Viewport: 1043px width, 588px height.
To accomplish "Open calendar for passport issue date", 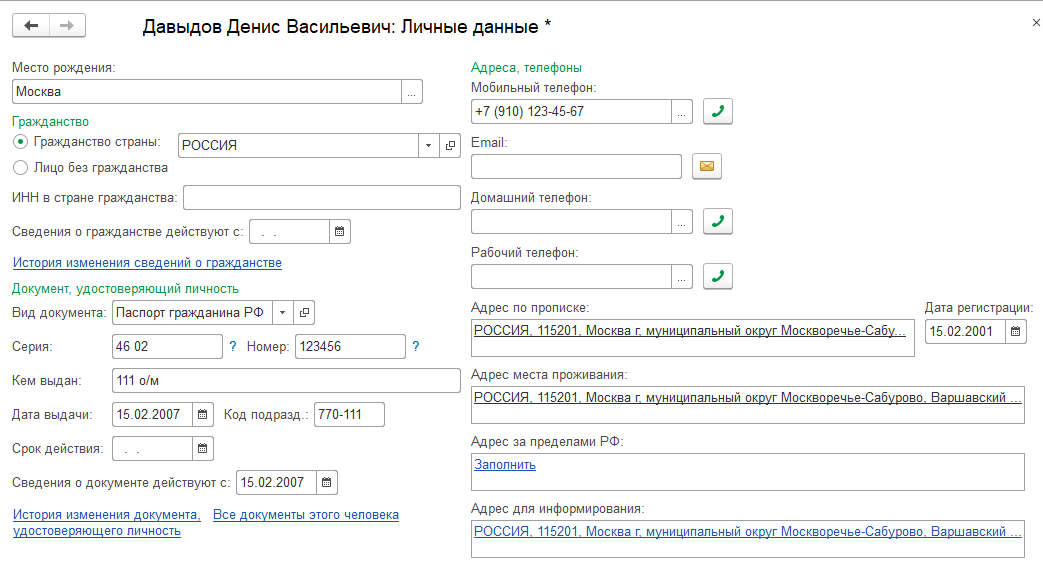I will coord(202,413).
